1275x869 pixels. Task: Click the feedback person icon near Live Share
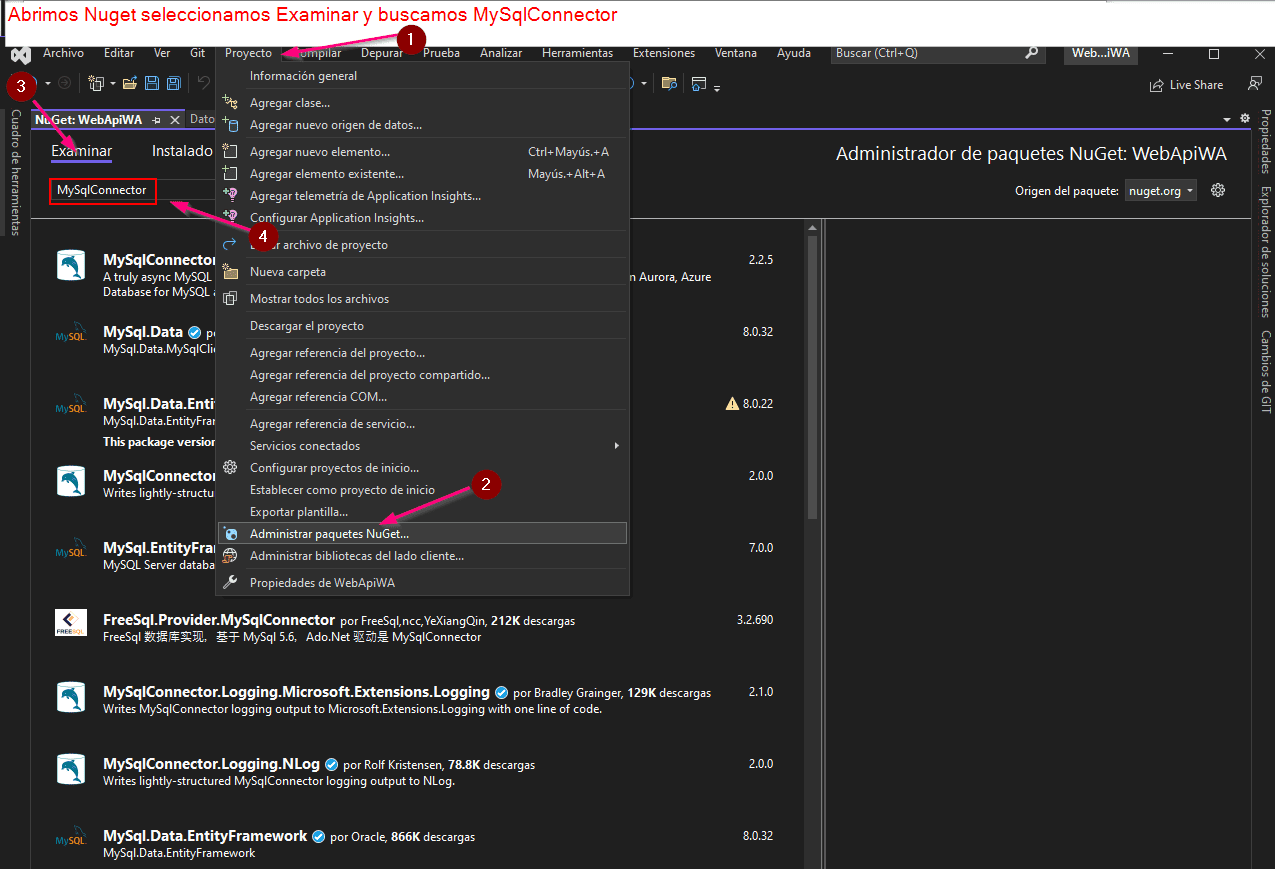[x=1255, y=84]
